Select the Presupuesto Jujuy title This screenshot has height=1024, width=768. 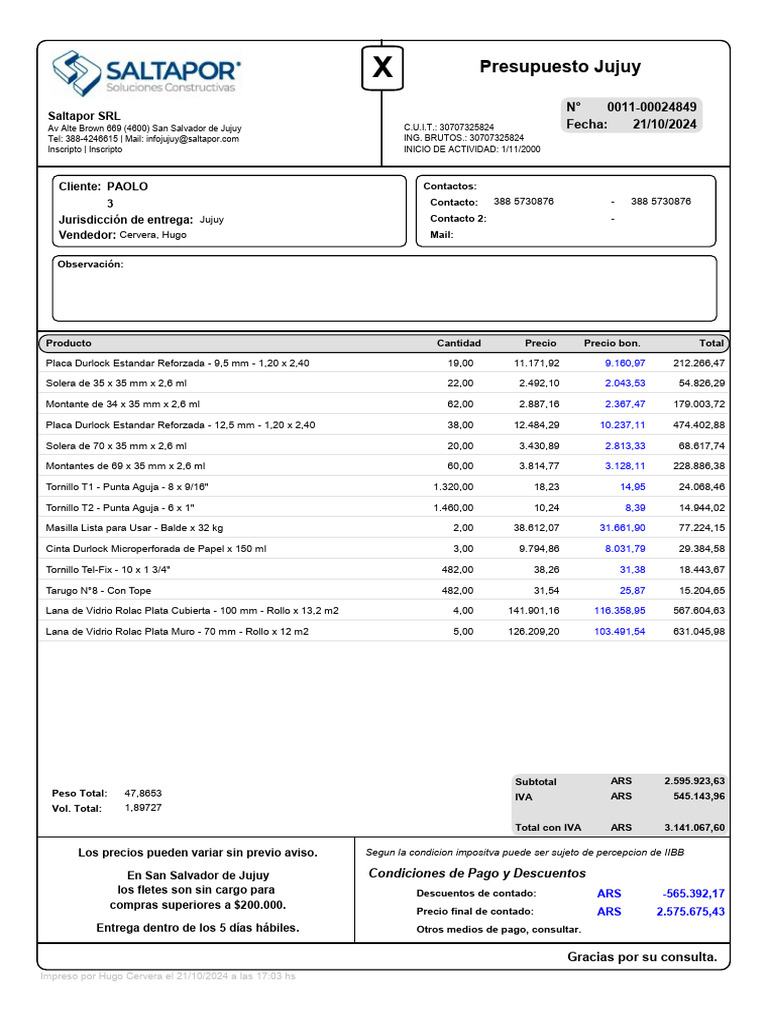click(x=560, y=67)
